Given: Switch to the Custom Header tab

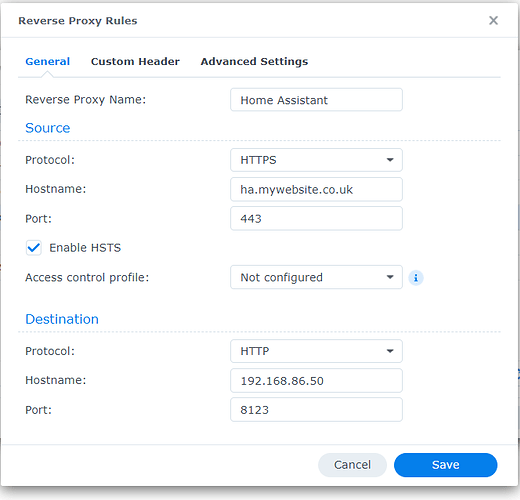Looking at the screenshot, I should pos(135,61).
